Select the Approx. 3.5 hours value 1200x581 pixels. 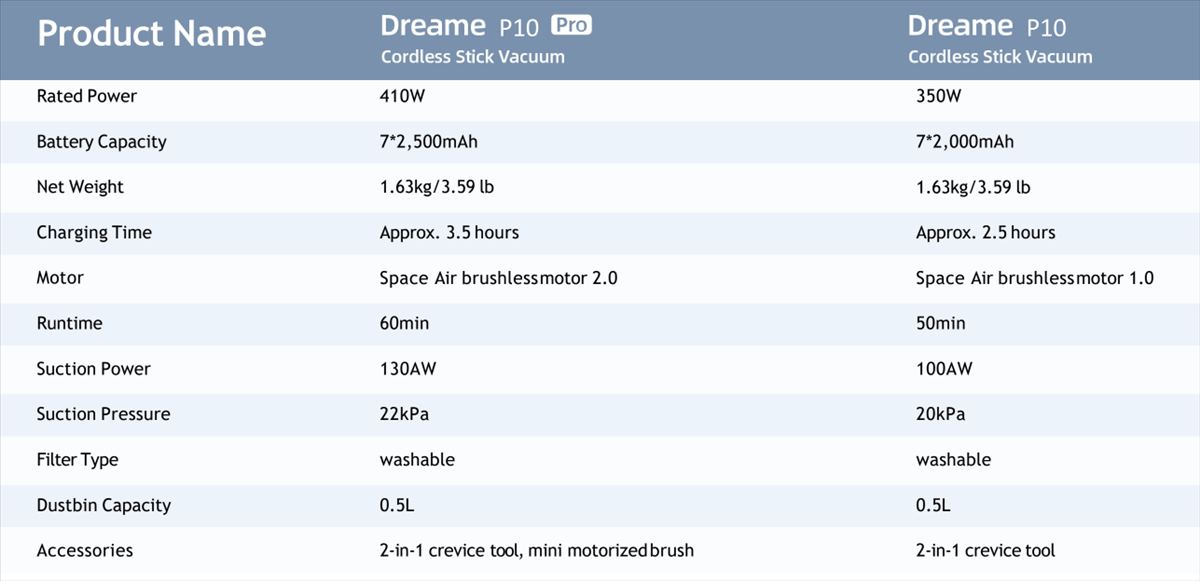(x=449, y=233)
